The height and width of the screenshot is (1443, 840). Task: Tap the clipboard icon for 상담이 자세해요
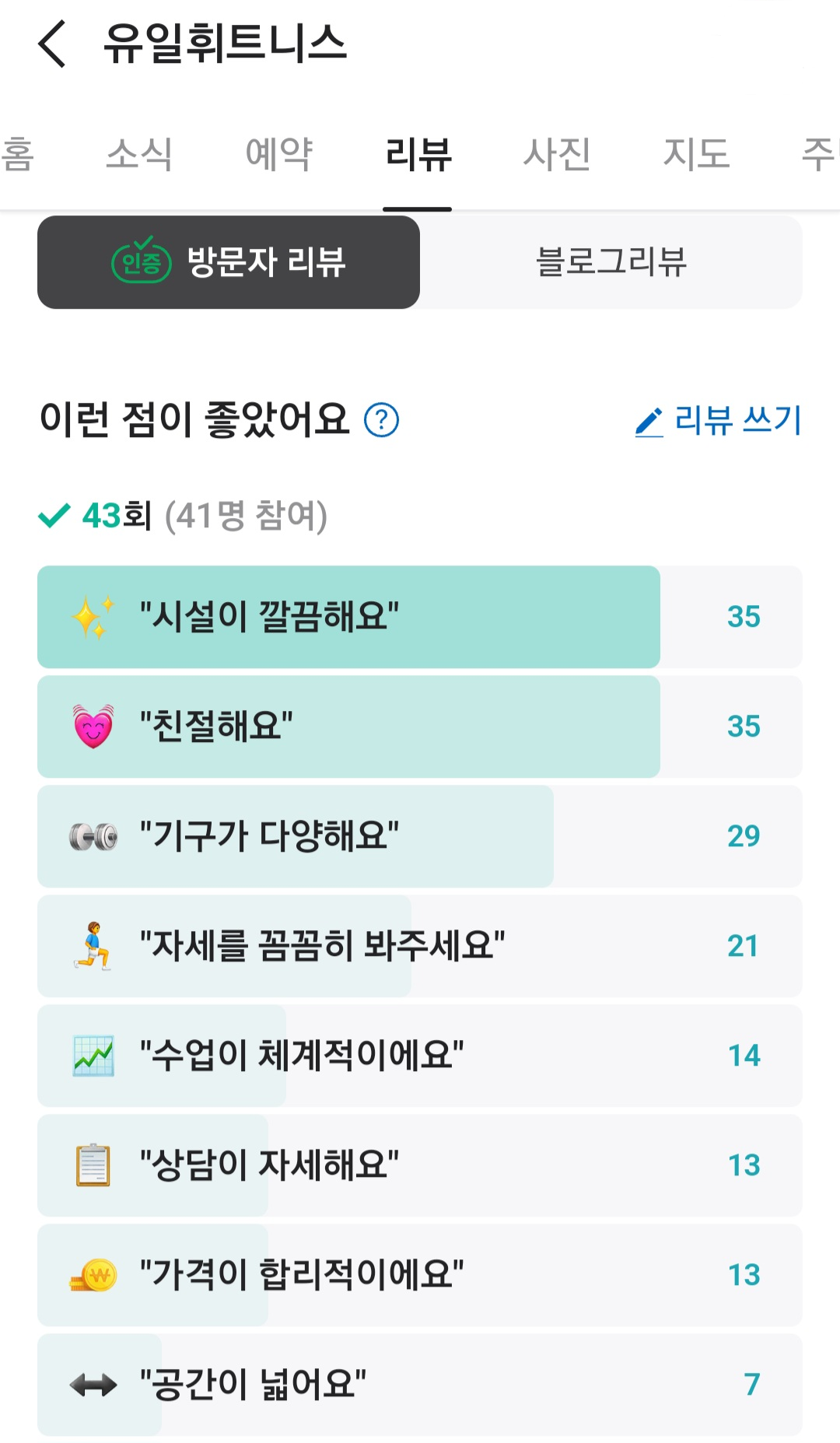(x=93, y=1165)
